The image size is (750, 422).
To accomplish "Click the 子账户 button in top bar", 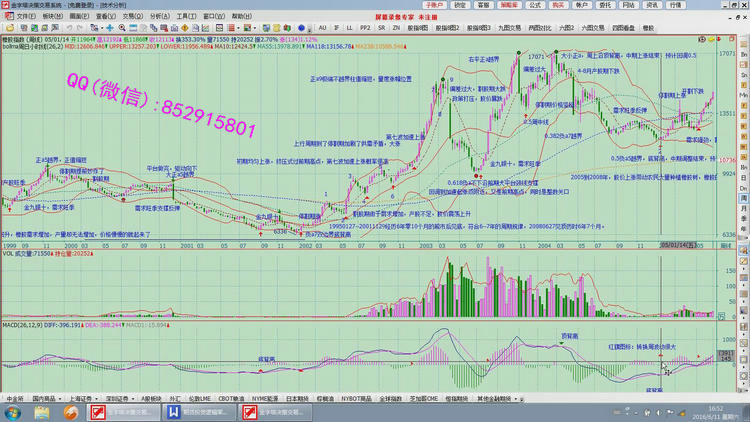I will (432, 5).
